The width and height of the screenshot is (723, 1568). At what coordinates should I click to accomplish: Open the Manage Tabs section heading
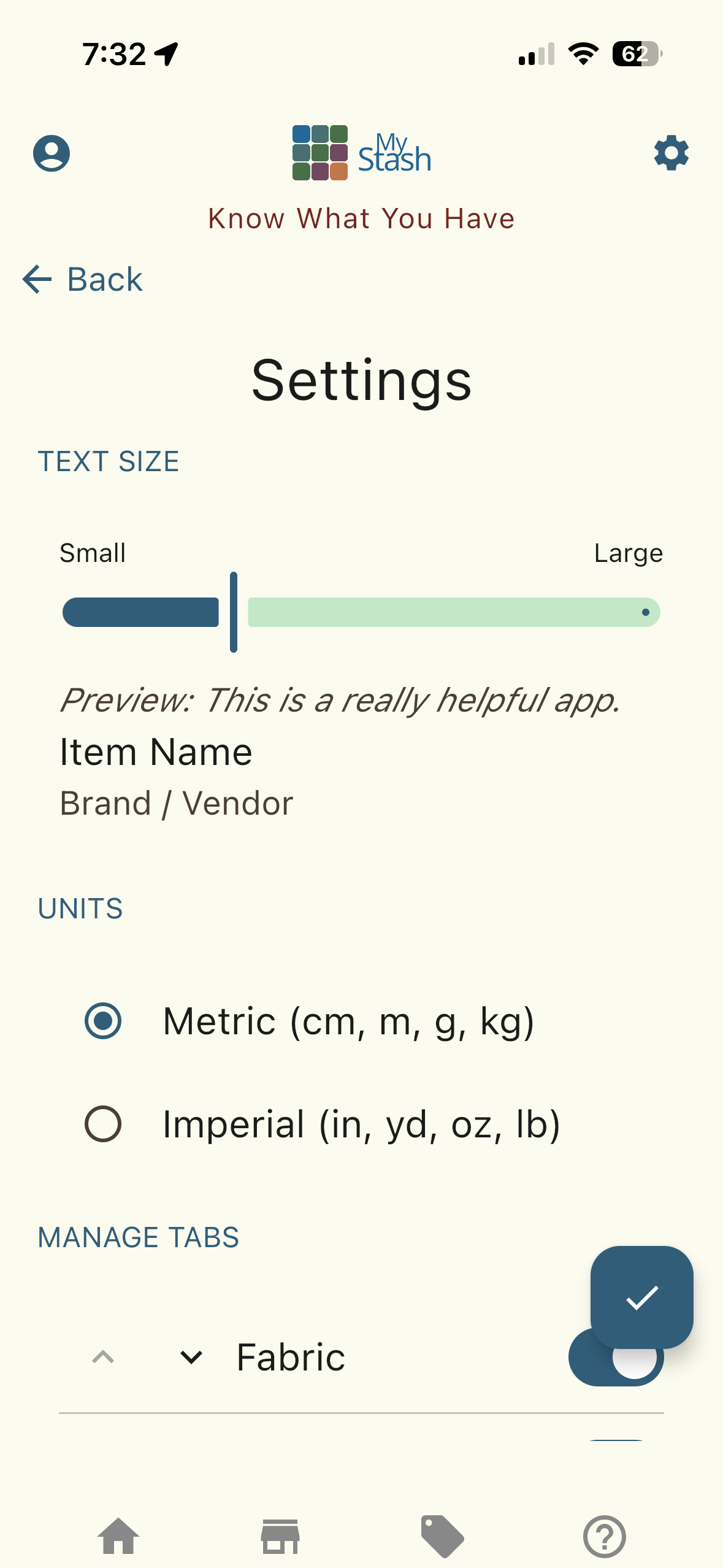click(138, 1237)
